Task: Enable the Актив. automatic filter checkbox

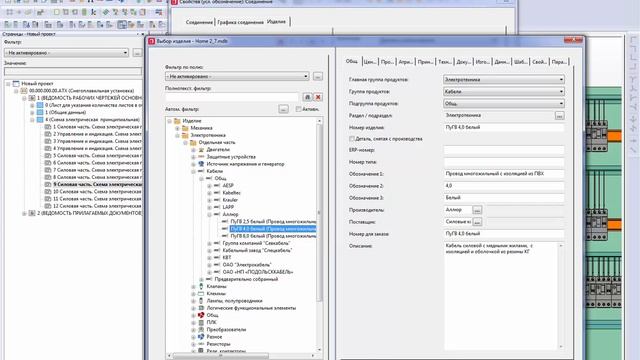Action: click(298, 109)
